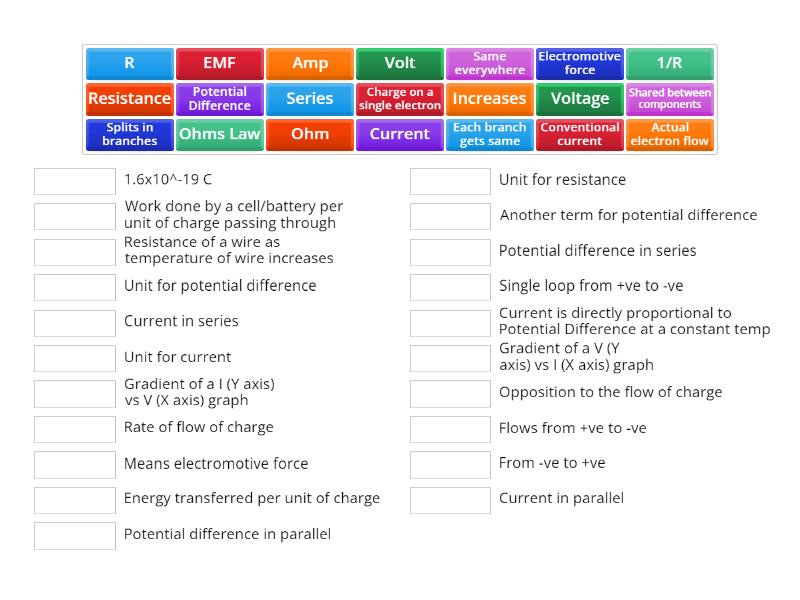Choose the 'Same everywhere' tile
The image size is (800, 600).
[490, 64]
